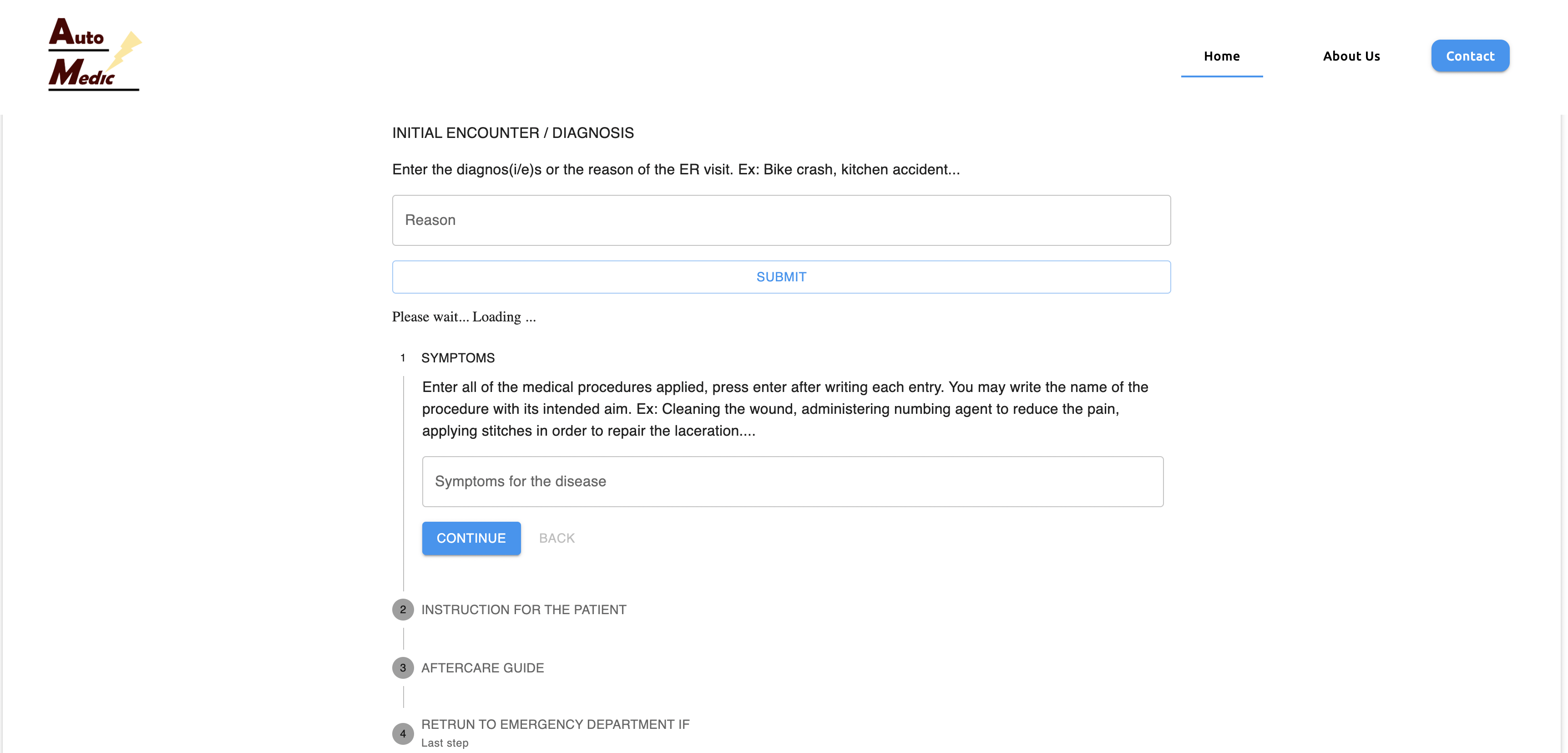Viewport: 1568px width, 753px height.
Task: Open the Home navigation tab
Action: point(1221,56)
